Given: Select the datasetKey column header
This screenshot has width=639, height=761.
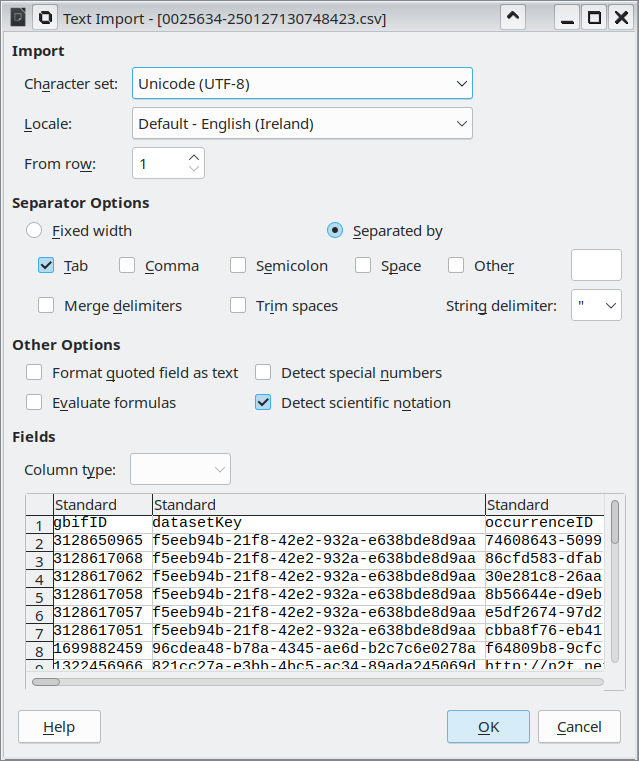Looking at the screenshot, I should (318, 505).
